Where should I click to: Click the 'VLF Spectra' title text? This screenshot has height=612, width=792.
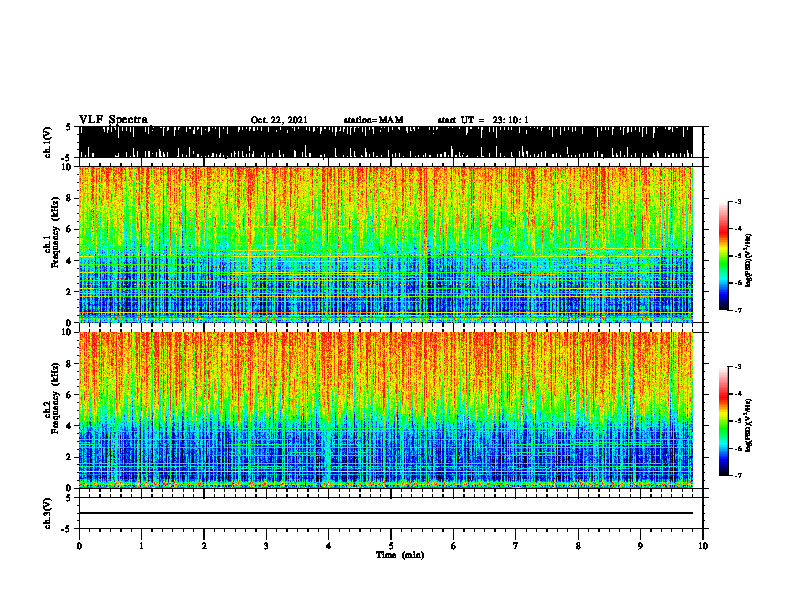pos(113,120)
